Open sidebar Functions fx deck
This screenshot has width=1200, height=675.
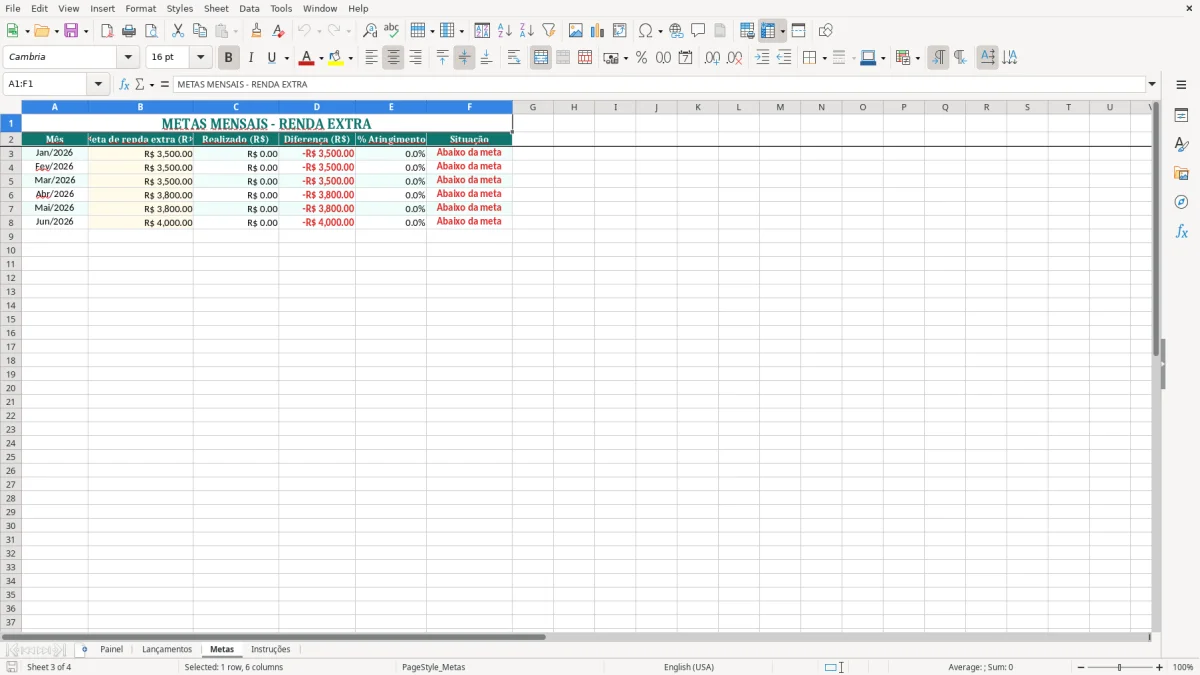1181,231
